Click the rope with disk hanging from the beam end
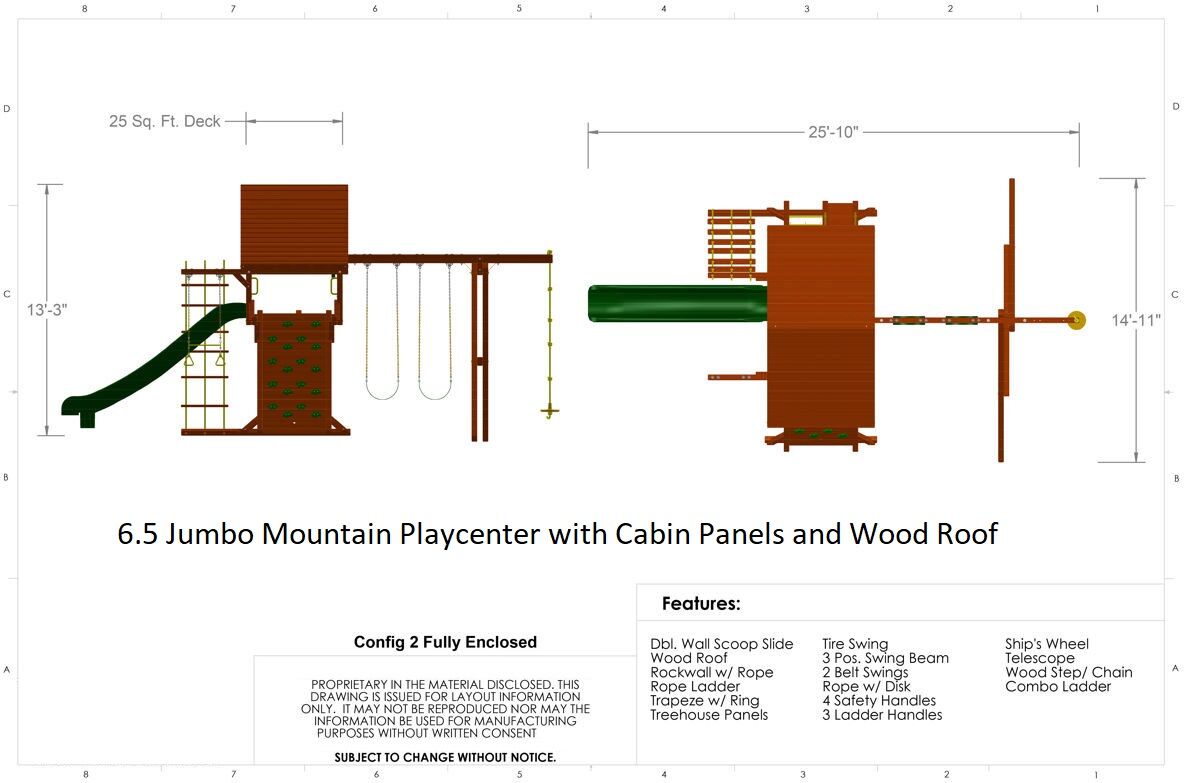Viewport: 1200px width, 783px height. pos(549,340)
